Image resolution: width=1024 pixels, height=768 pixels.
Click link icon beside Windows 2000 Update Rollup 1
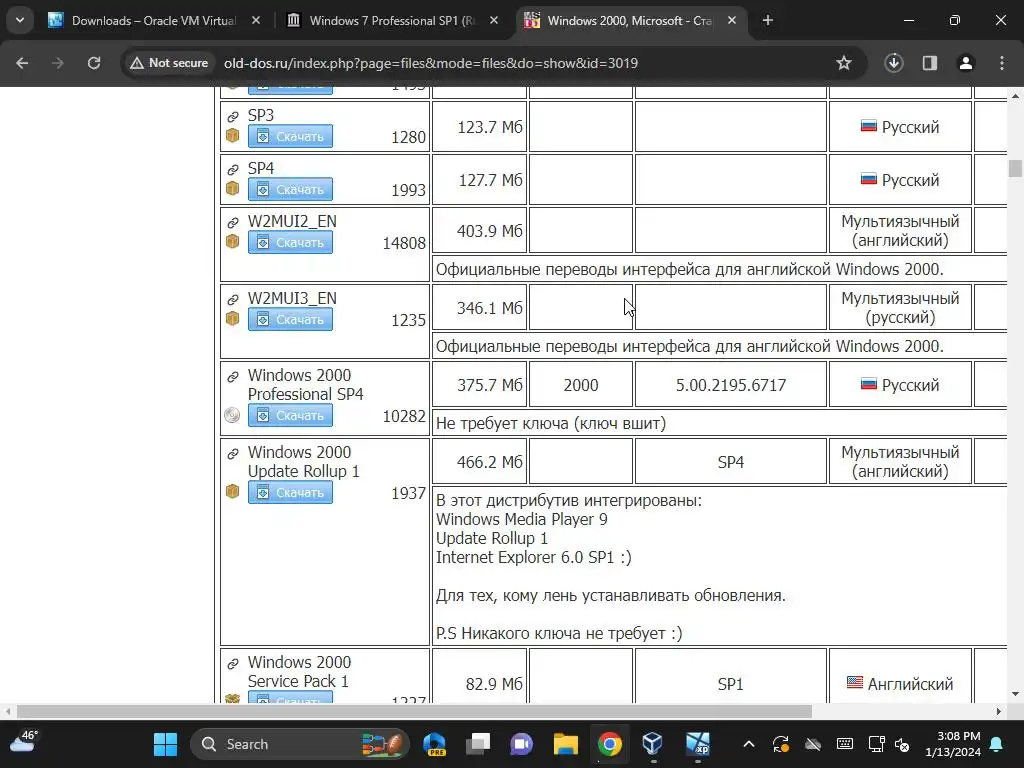point(232,453)
